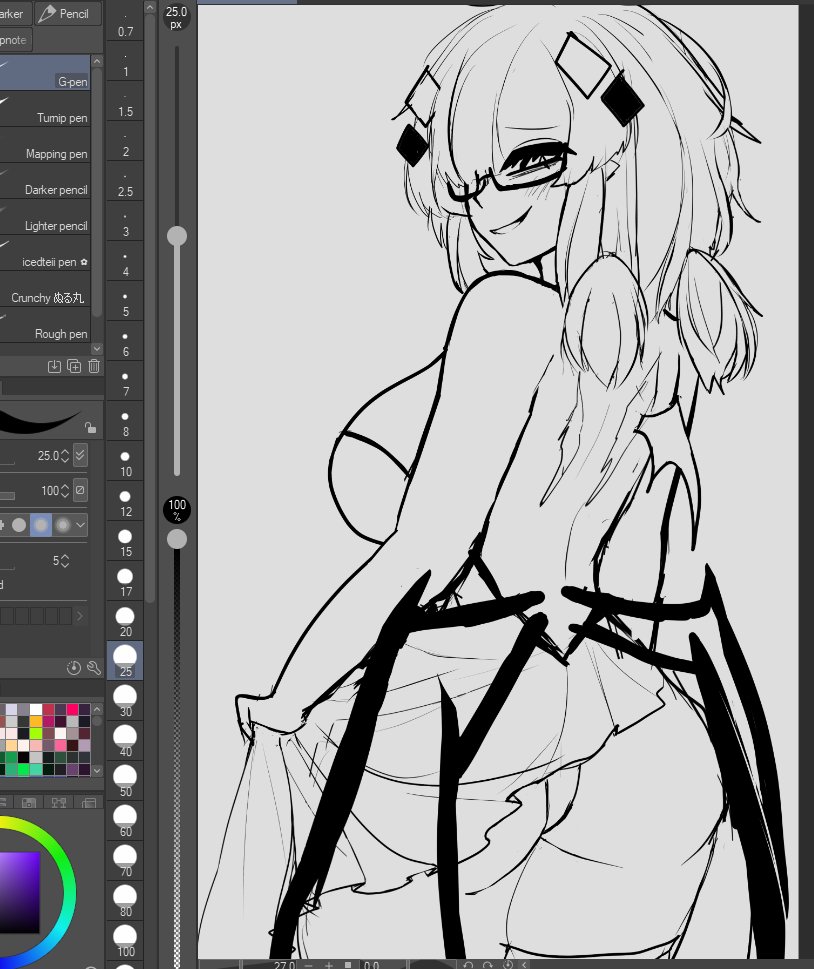
Task: Choose the Mapping pen sub tool
Action: [x=45, y=146]
